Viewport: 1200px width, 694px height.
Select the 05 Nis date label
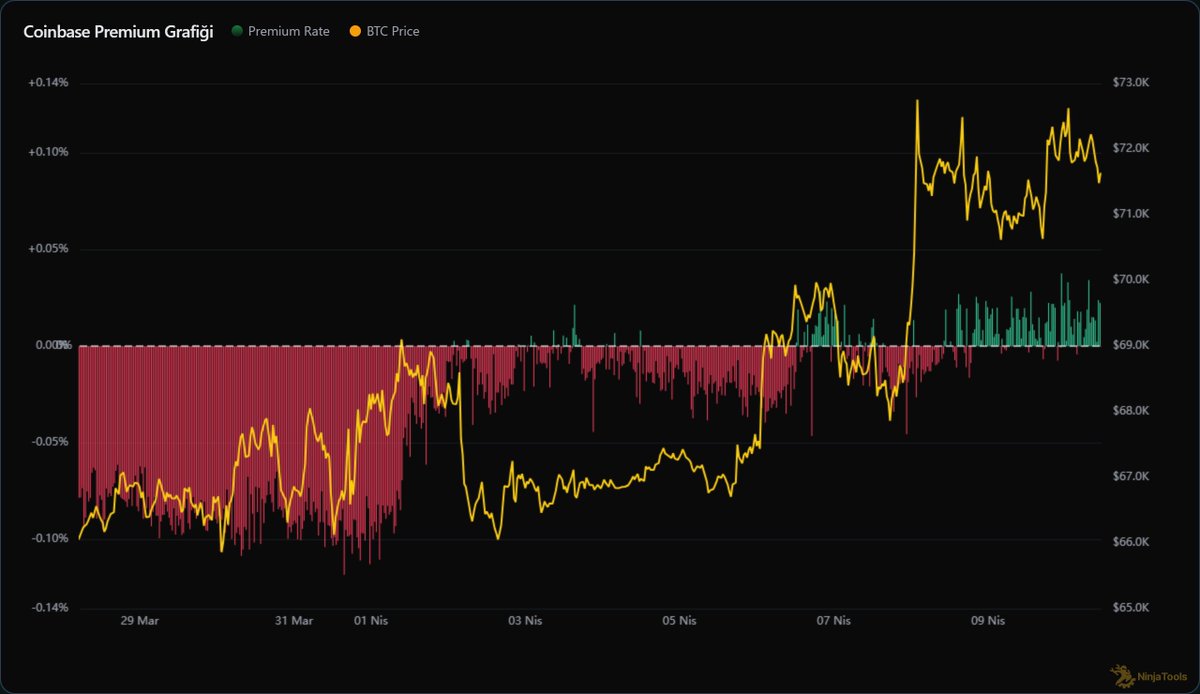(x=679, y=621)
